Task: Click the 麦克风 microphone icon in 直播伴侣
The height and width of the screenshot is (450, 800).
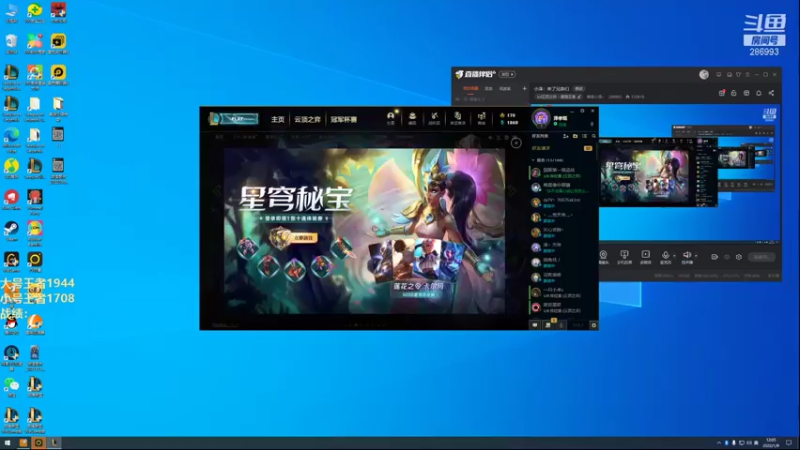Action: pos(665,257)
